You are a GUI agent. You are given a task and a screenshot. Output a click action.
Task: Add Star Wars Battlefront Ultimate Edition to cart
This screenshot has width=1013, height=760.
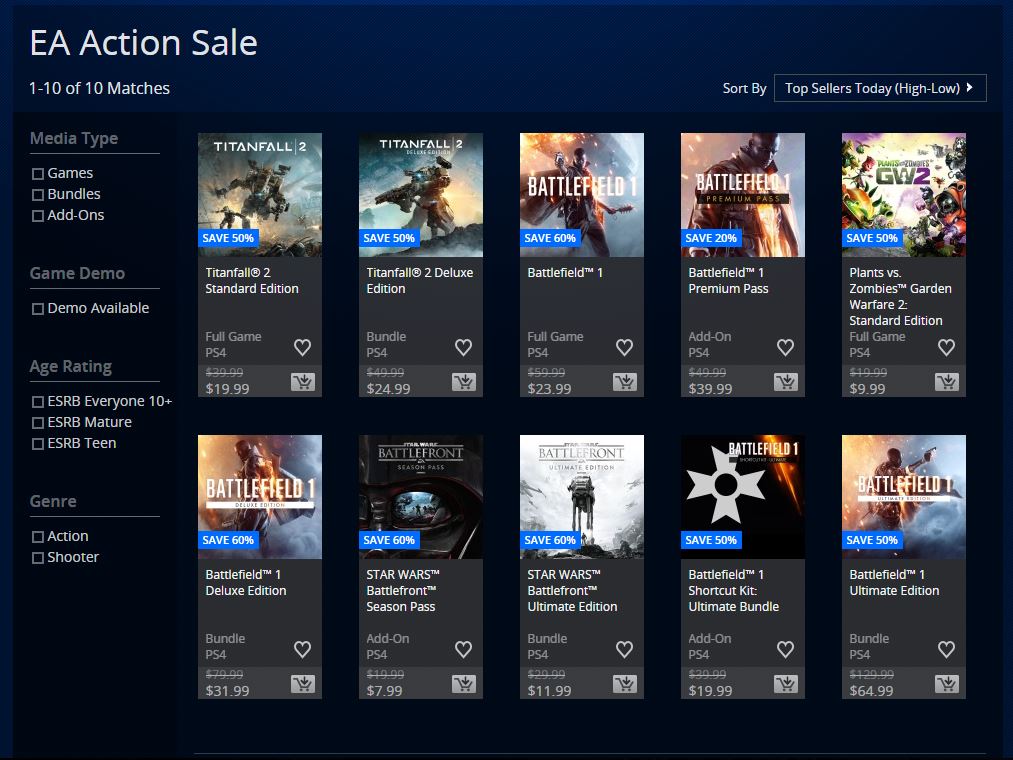tap(624, 684)
